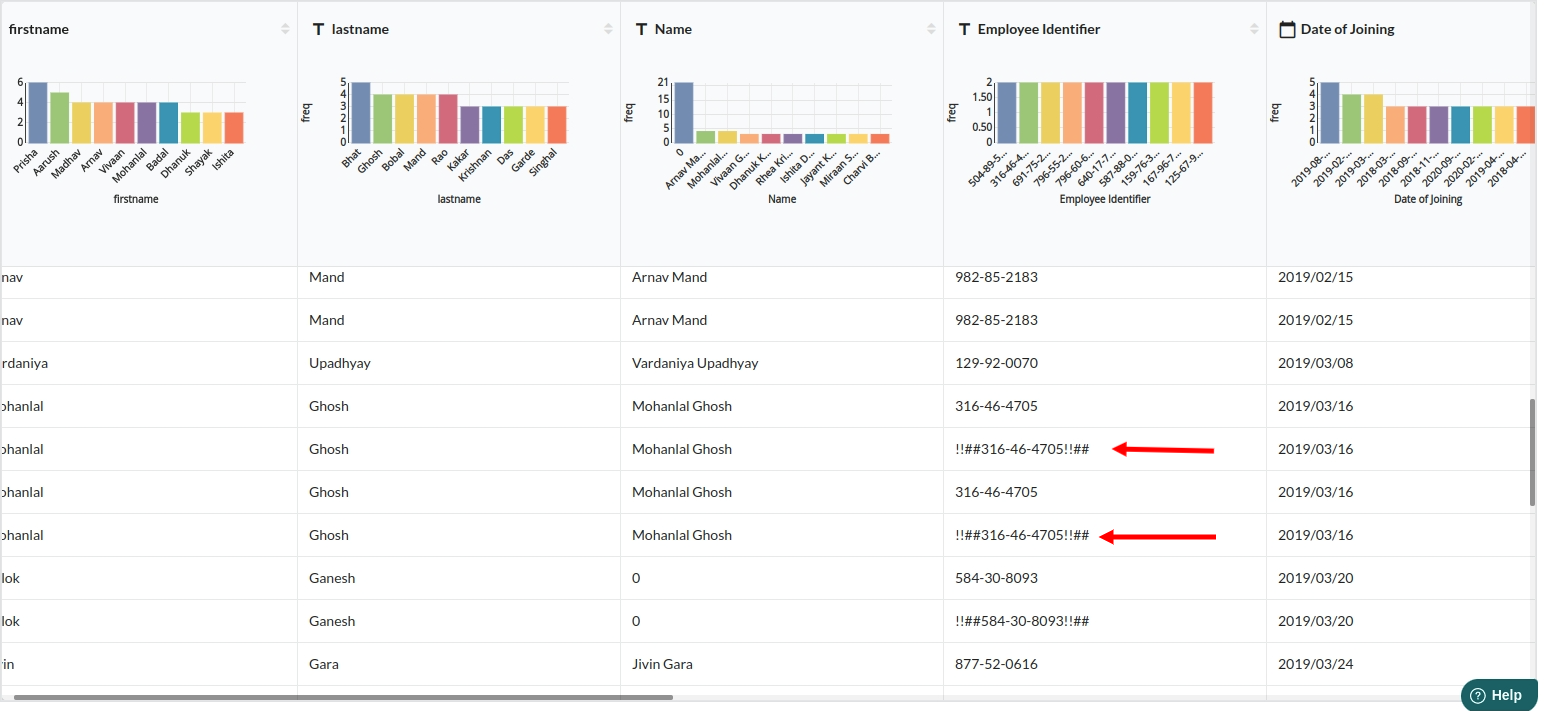Image resolution: width=1544 pixels, height=711 pixels.
Task: Click the calendar icon beside Date of Joining
Action: 1288,30
